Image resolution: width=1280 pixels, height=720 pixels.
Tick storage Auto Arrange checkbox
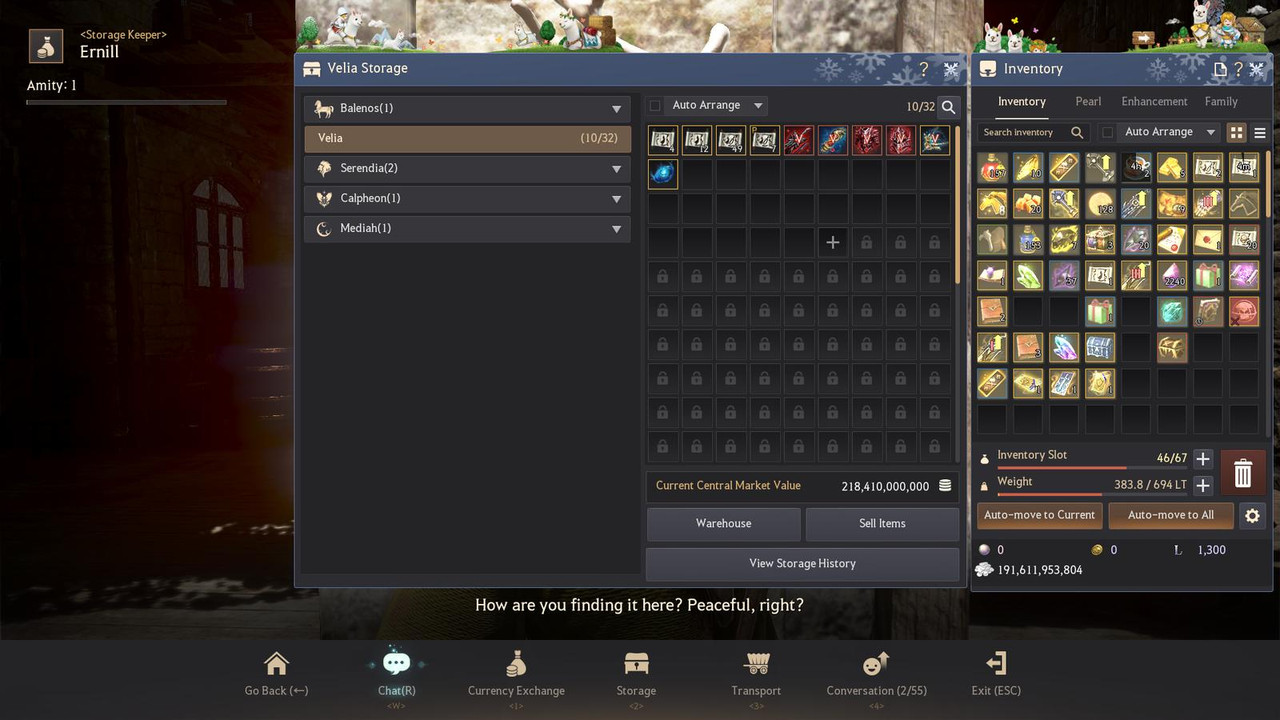tap(655, 106)
